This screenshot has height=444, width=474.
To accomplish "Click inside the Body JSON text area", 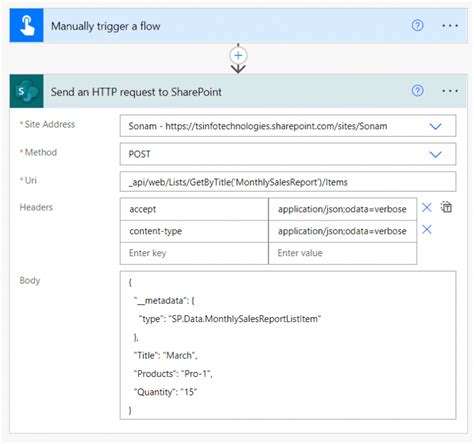I will pyautogui.click(x=288, y=345).
